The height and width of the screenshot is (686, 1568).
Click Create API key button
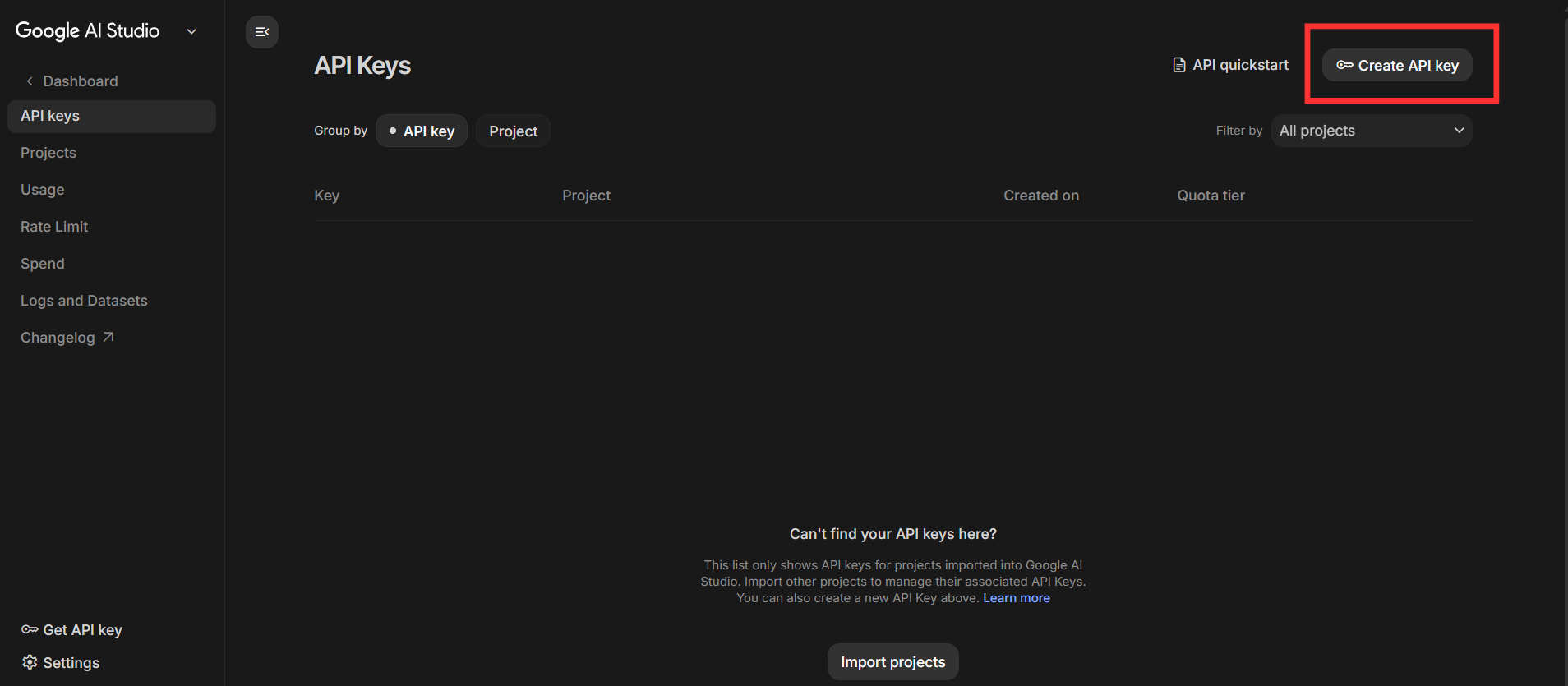point(1397,65)
